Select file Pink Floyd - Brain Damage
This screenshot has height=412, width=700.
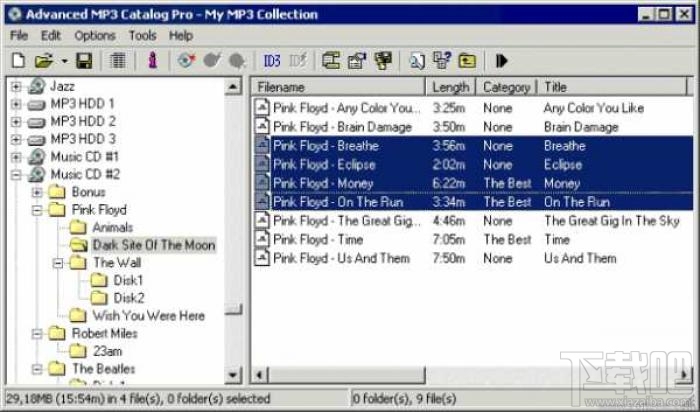pyautogui.click(x=342, y=127)
